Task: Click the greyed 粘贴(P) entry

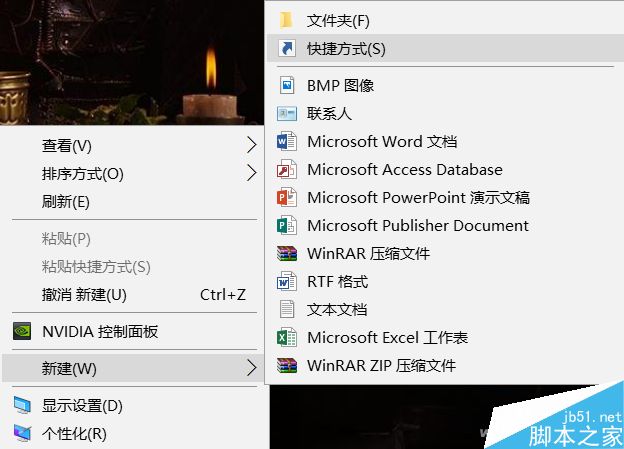Action: [x=133, y=238]
